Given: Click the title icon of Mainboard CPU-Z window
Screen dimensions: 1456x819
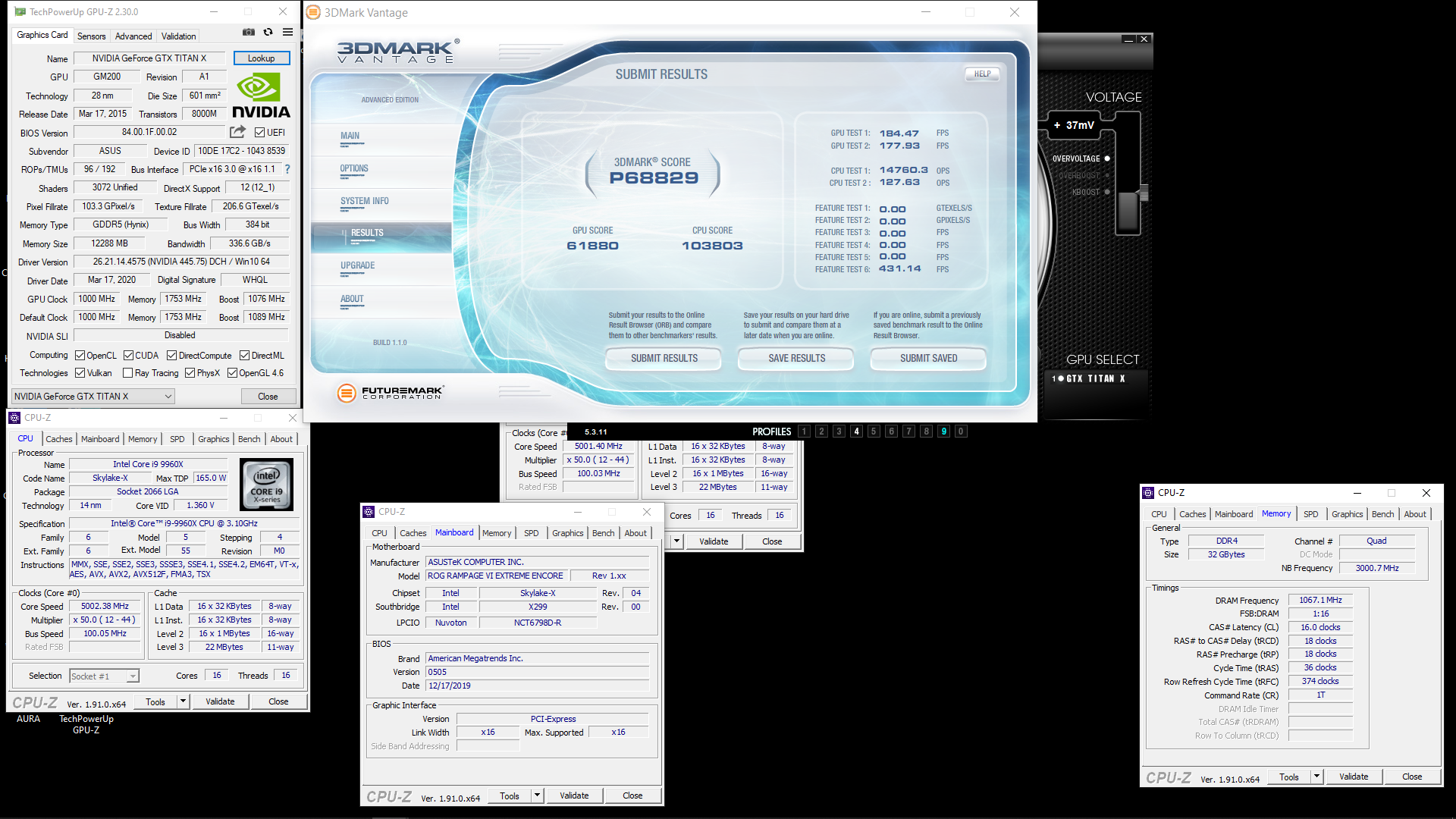Looking at the screenshot, I should click(369, 512).
